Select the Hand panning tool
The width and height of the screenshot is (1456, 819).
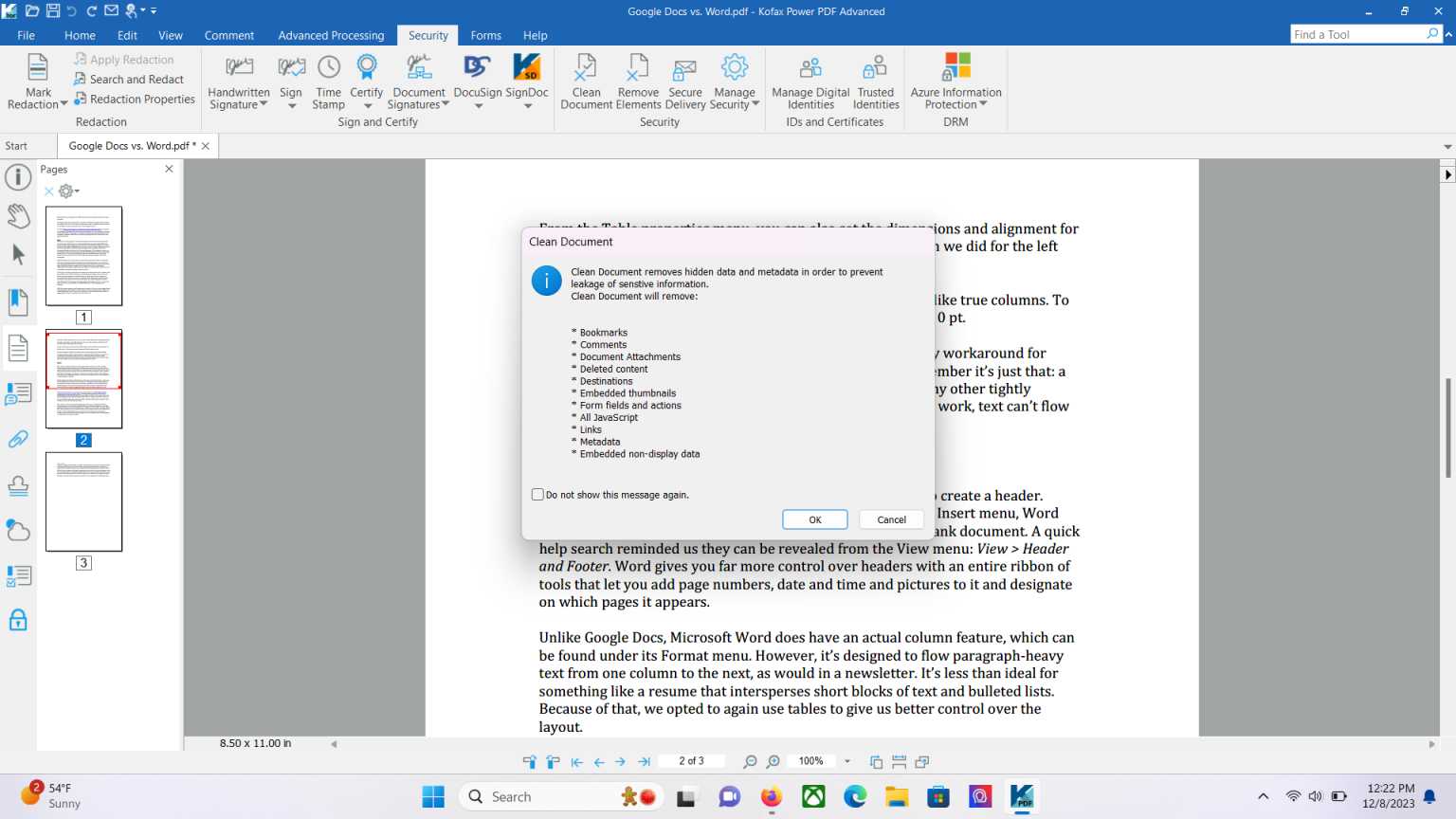click(18, 216)
